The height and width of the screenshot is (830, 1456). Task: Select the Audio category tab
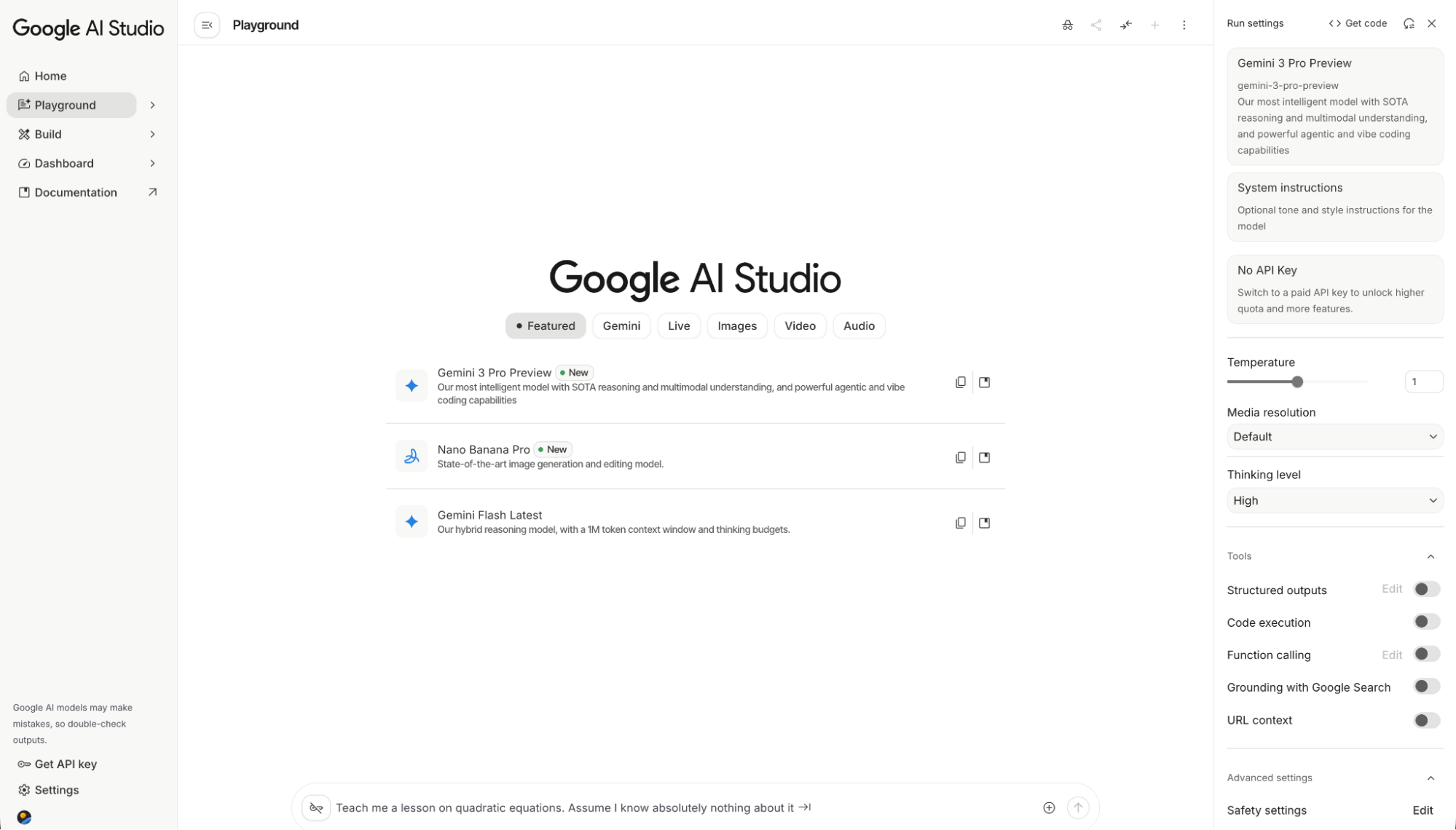859,325
